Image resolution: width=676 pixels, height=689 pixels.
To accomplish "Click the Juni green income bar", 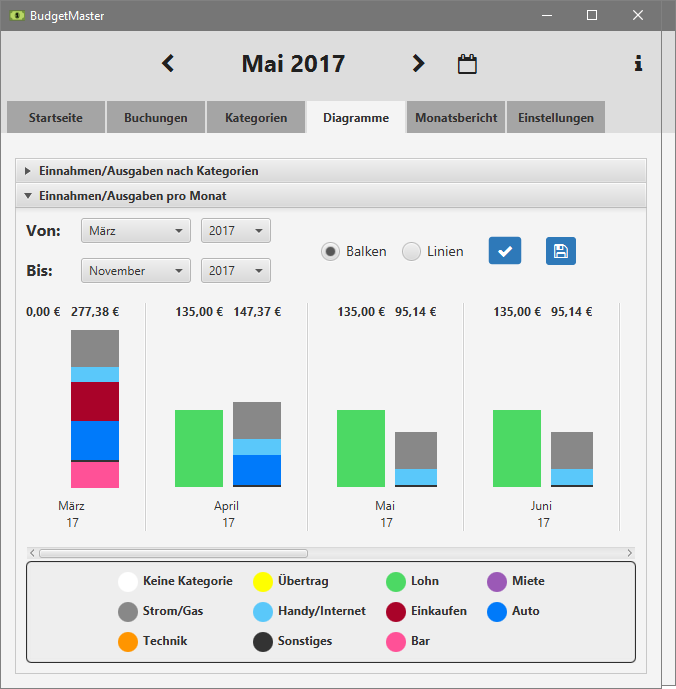I will click(517, 448).
